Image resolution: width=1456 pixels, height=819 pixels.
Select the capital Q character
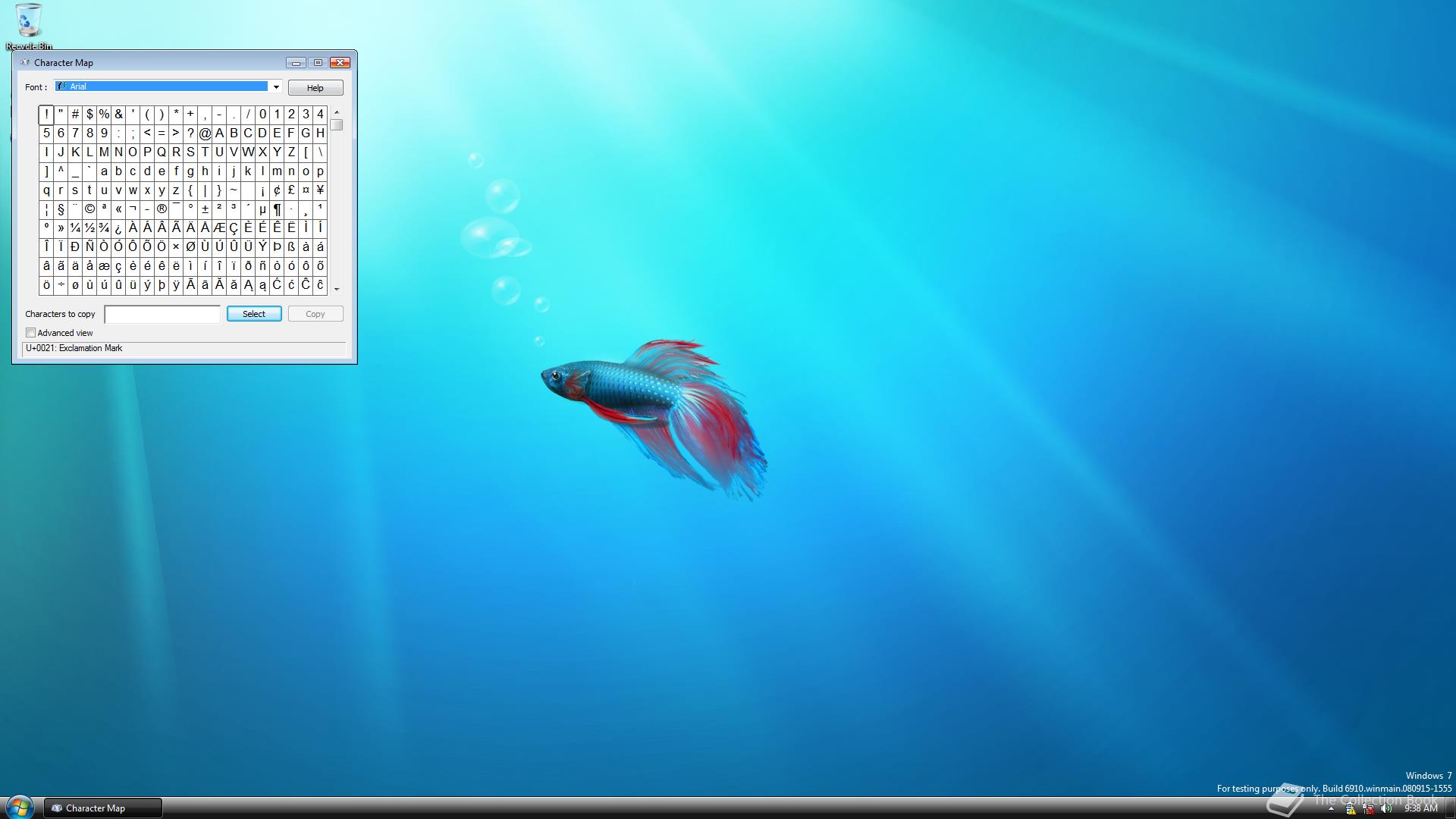coord(162,152)
